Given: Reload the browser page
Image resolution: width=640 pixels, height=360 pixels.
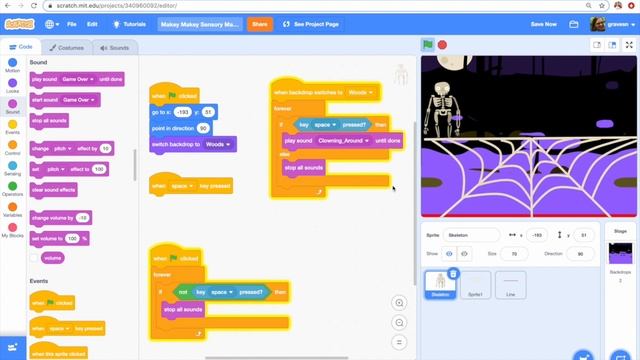Looking at the screenshot, I should click(x=33, y=6).
